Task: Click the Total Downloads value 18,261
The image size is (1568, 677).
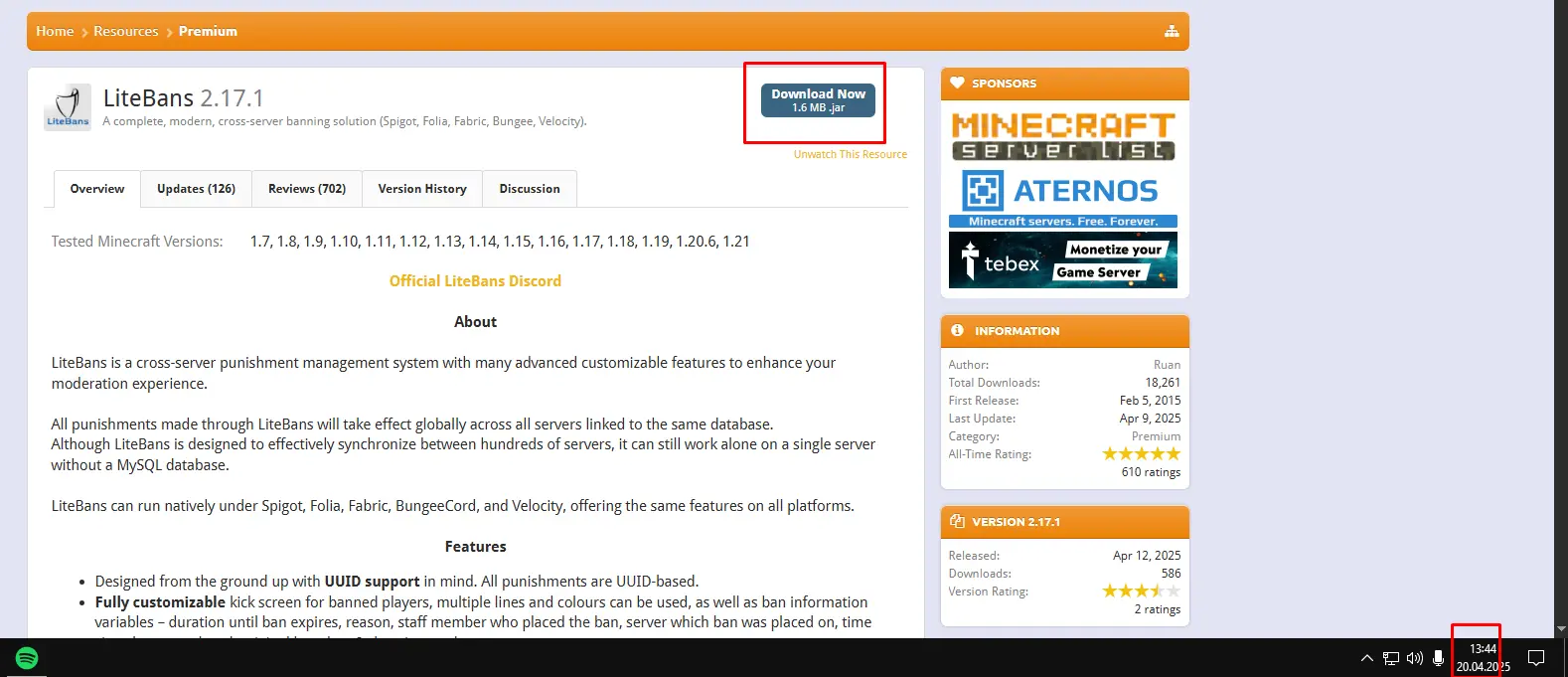Action: click(1163, 383)
